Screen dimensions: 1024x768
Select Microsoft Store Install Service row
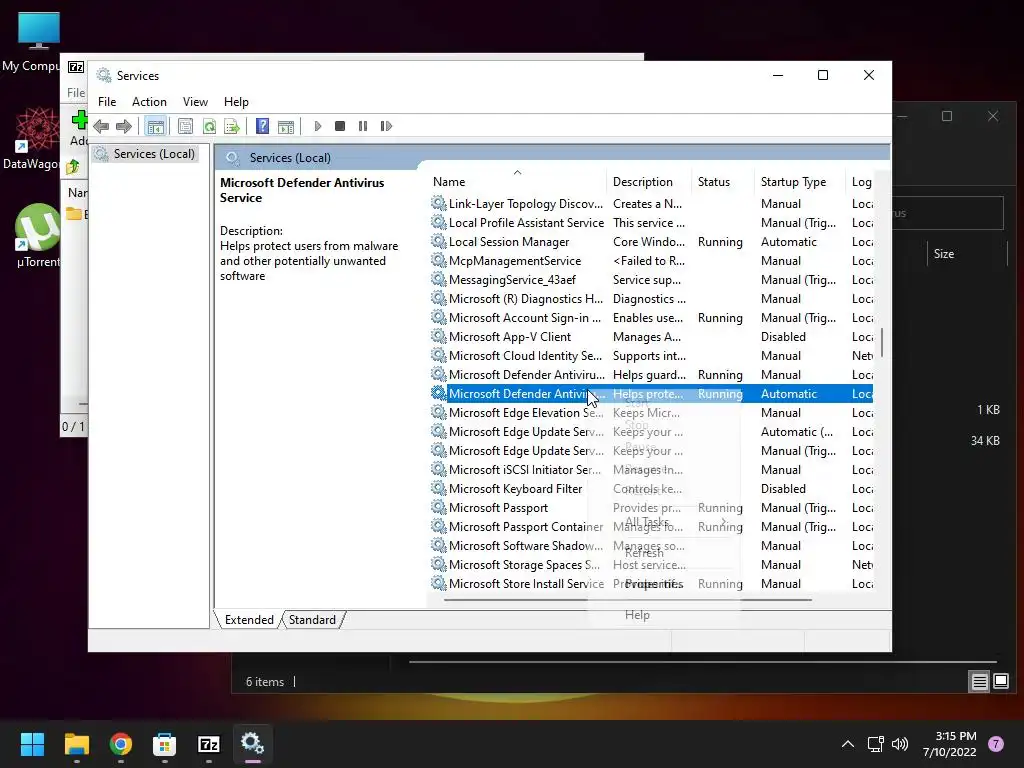[x=652, y=583]
